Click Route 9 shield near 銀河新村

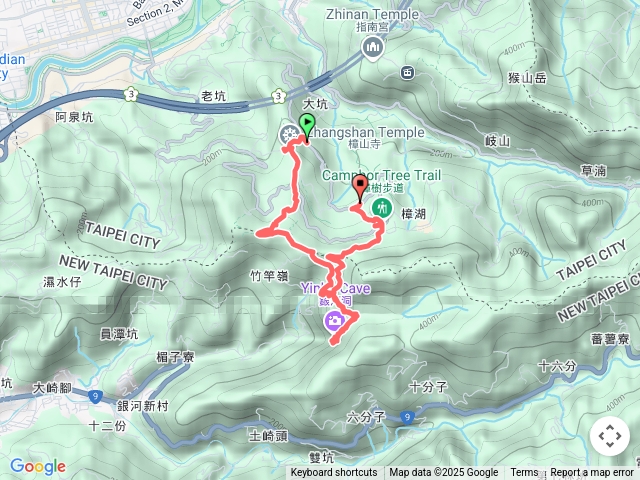[95, 396]
